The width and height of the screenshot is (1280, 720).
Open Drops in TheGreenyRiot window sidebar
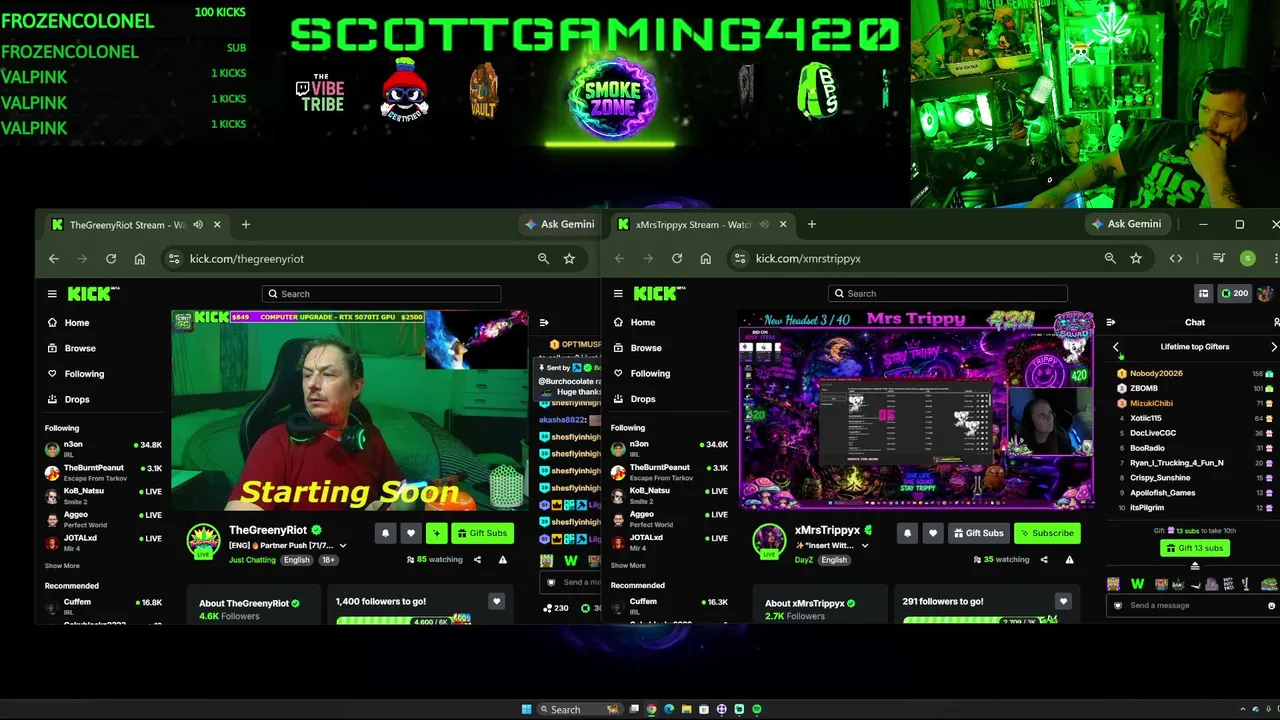69,399
